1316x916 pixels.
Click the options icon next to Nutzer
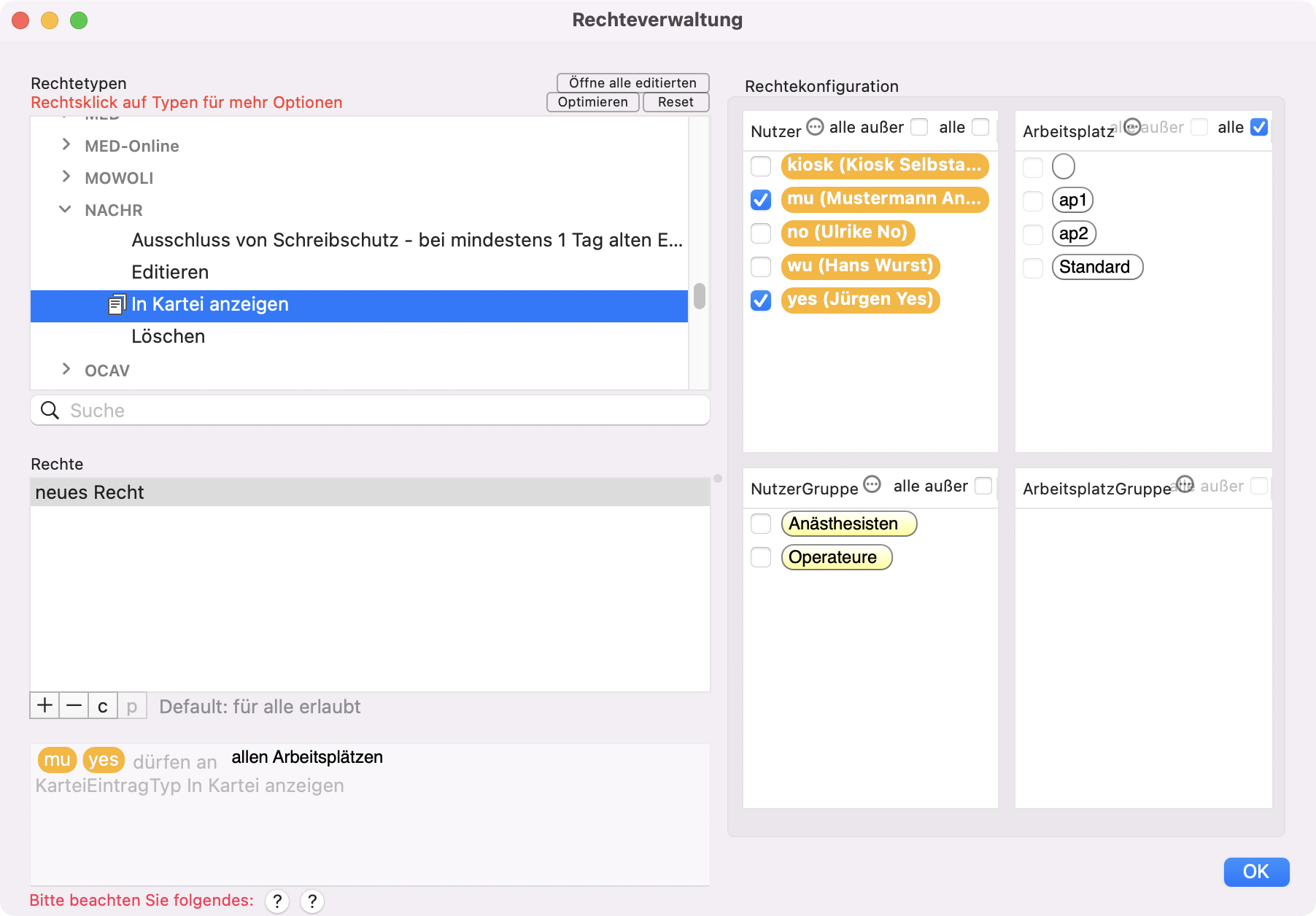815,127
